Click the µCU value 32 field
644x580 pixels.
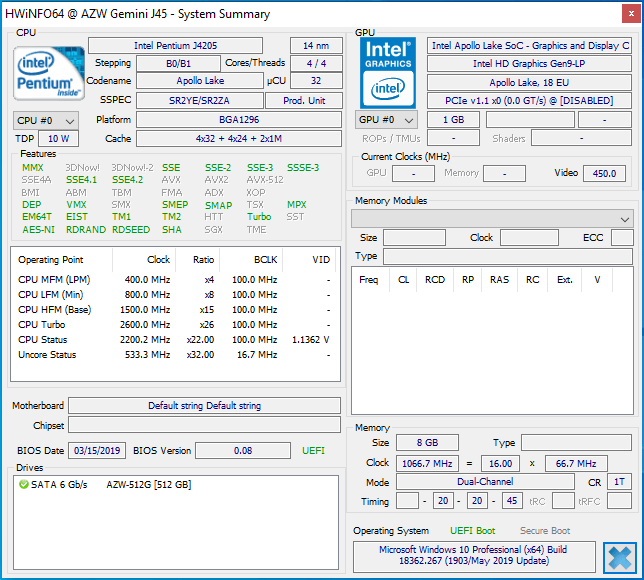point(316,81)
